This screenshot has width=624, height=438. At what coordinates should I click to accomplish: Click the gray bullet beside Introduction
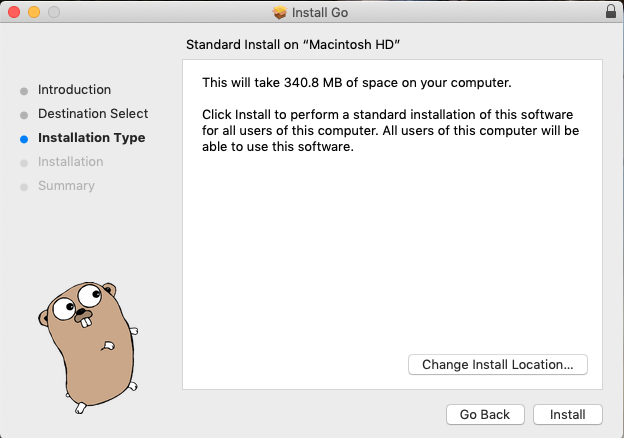[24, 91]
